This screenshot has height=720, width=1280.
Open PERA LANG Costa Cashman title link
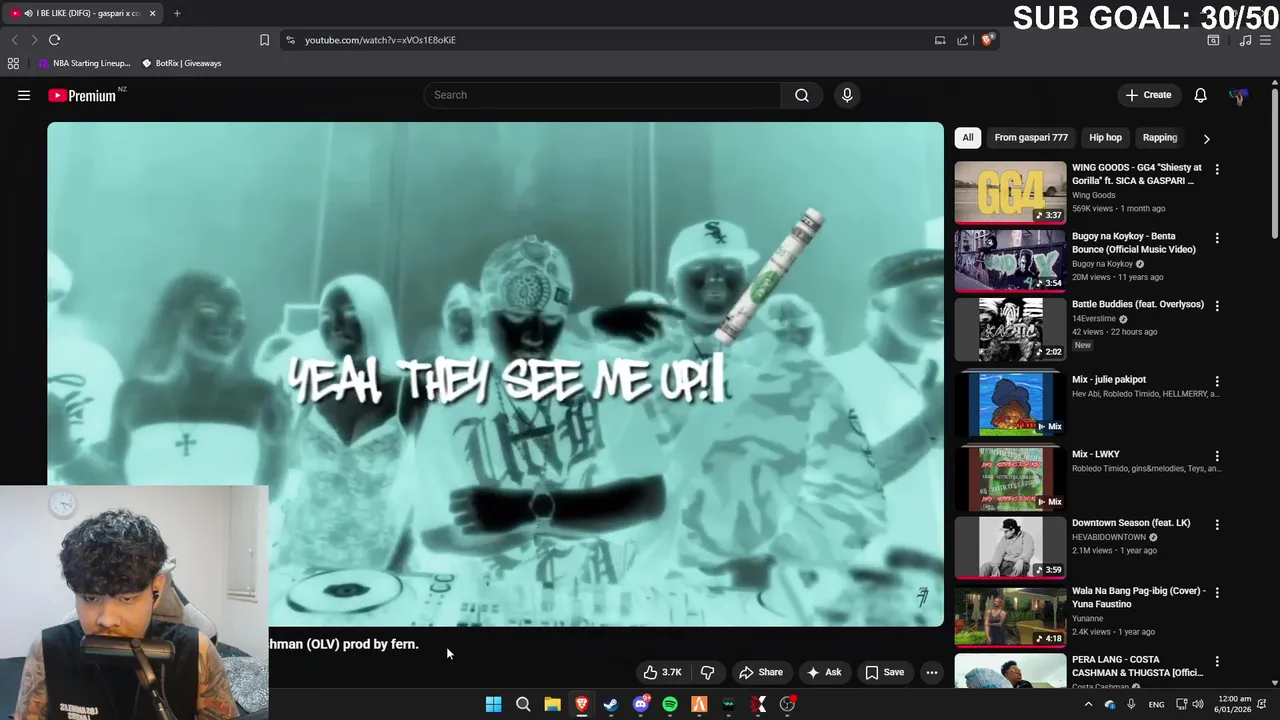[1137, 666]
